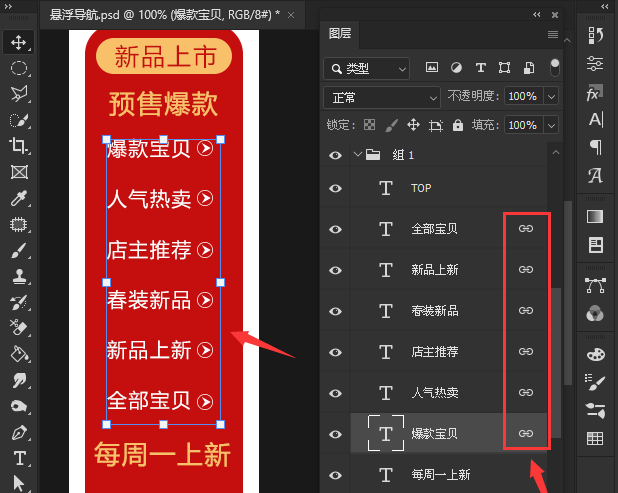Screen dimensions: 618x493
Task: Select the Horizontal Type tool
Action: (x=19, y=458)
